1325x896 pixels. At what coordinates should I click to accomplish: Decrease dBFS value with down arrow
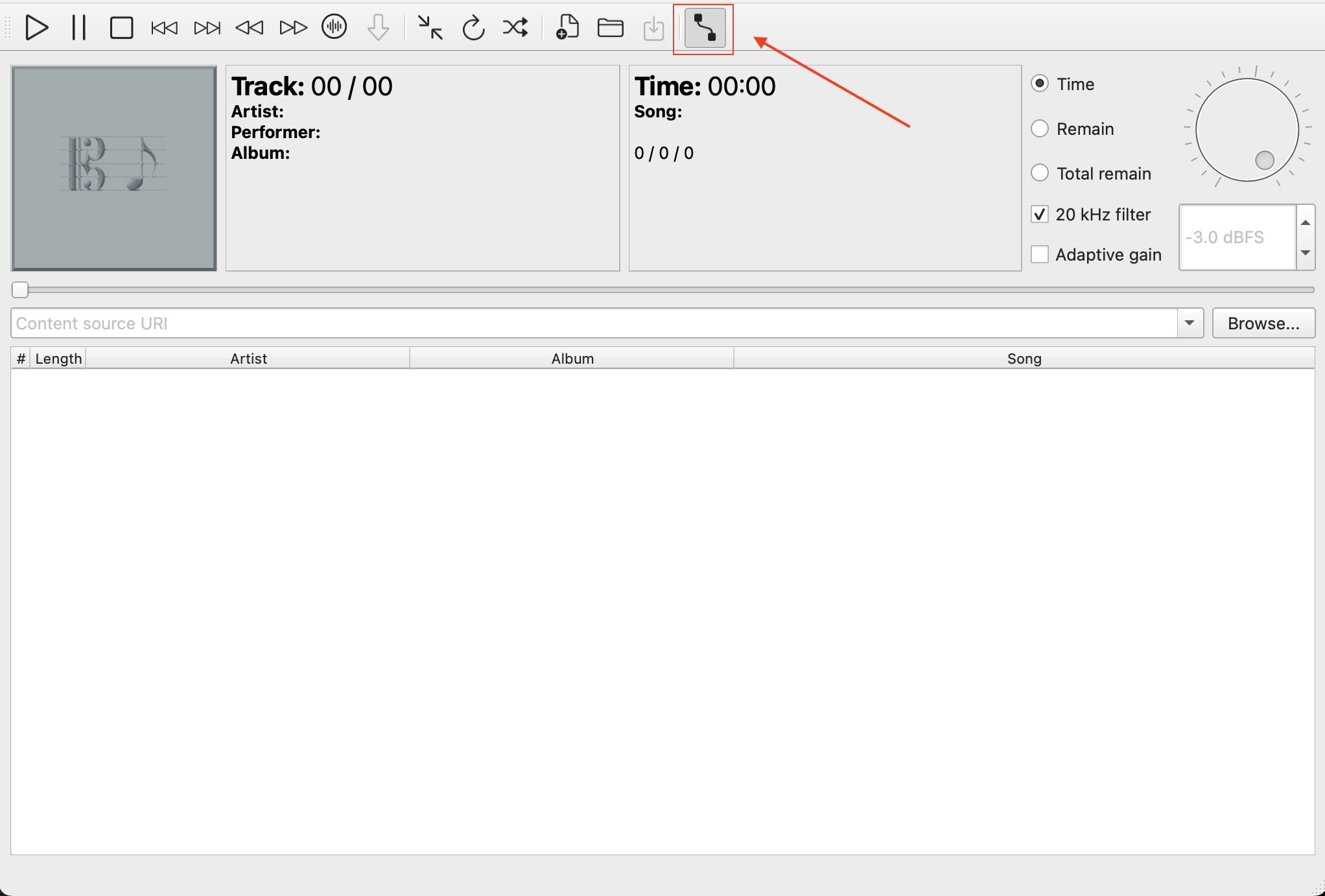coord(1306,252)
